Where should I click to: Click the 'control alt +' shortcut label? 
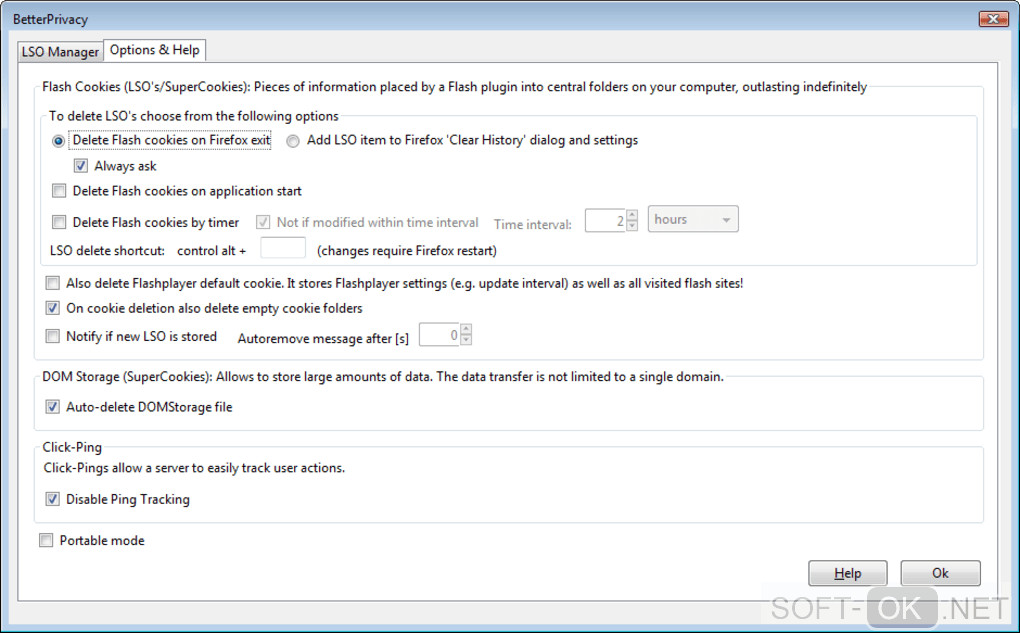pyautogui.click(x=211, y=250)
